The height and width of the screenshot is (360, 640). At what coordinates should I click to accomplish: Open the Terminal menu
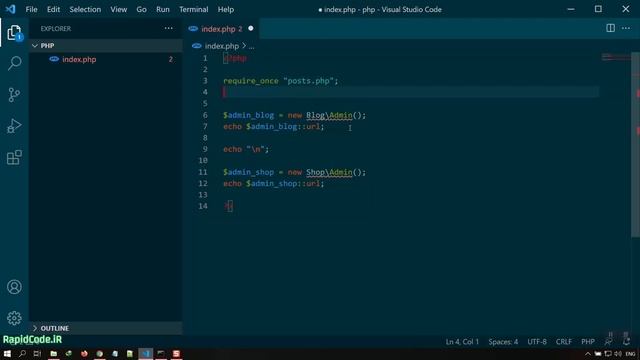tap(193, 9)
